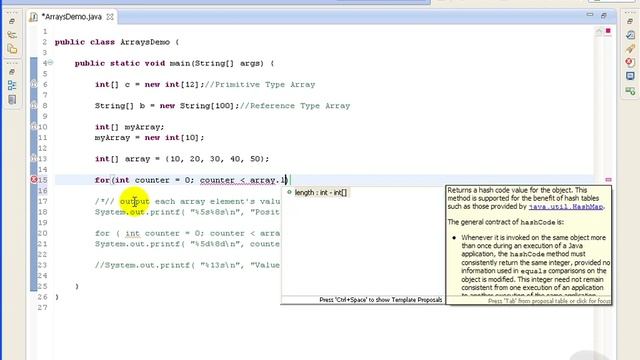Click the 'The general contract of hashCode is:' text
The width and height of the screenshot is (640, 360).
[x=506, y=222]
